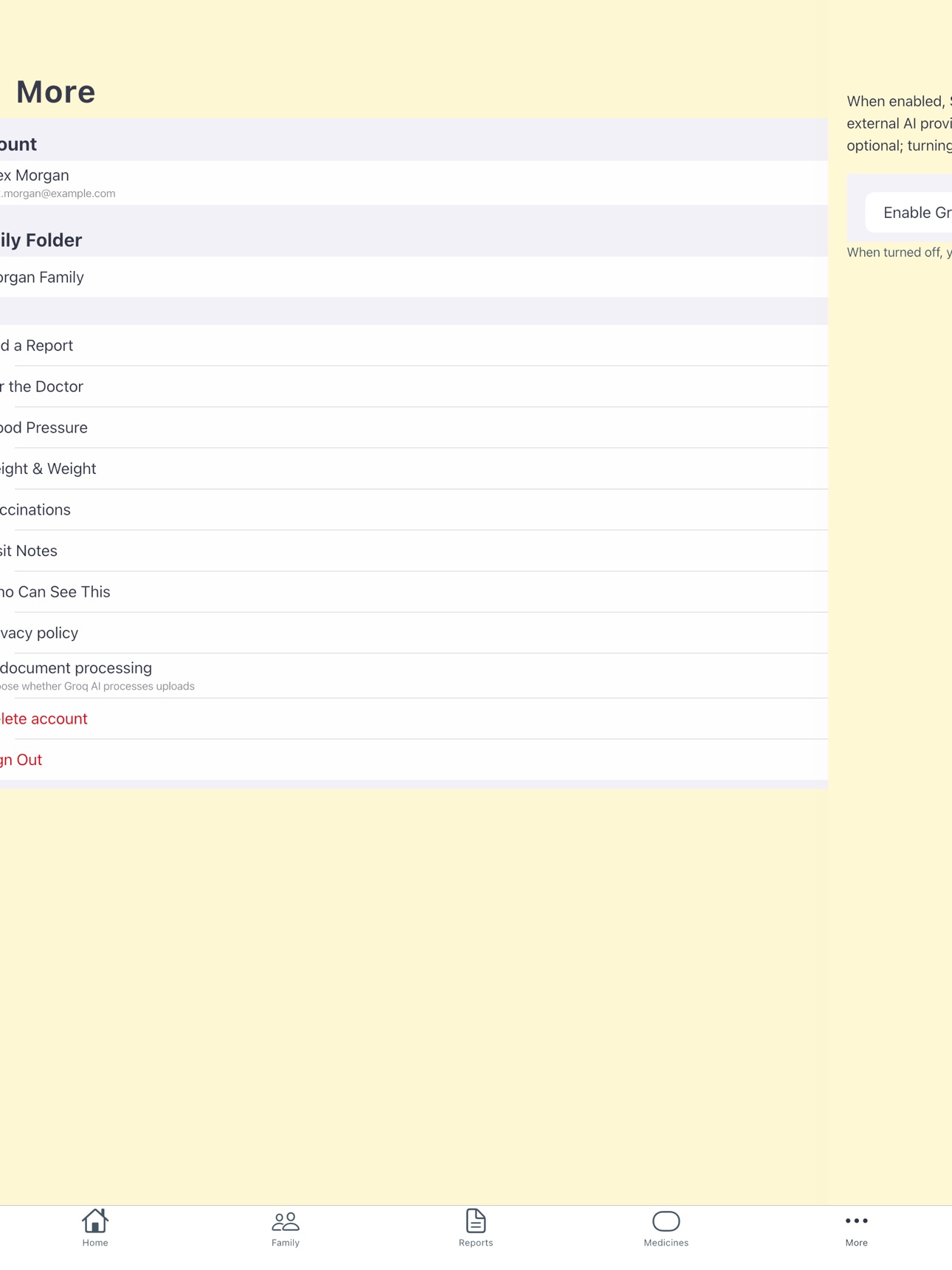The height and width of the screenshot is (1270, 952).
Task: Open the '& Weight' row
Action: 414,469
